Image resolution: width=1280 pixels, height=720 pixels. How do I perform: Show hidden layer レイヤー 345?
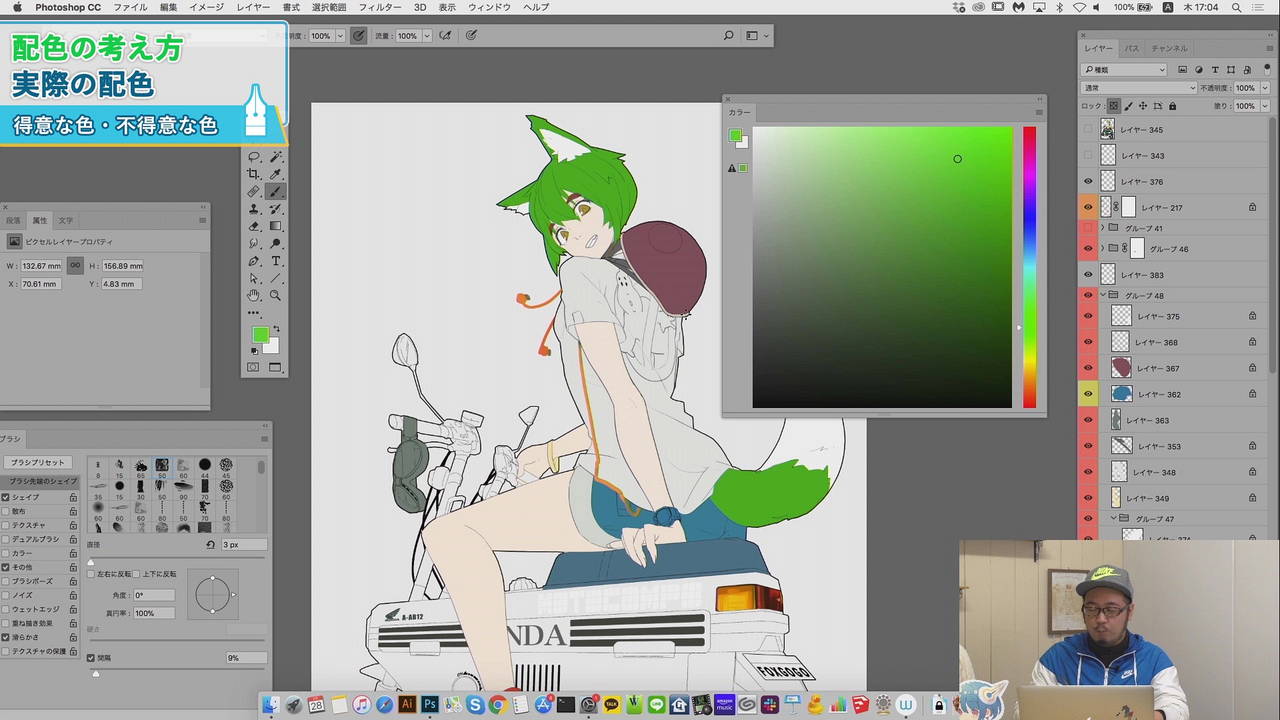coord(1089,130)
